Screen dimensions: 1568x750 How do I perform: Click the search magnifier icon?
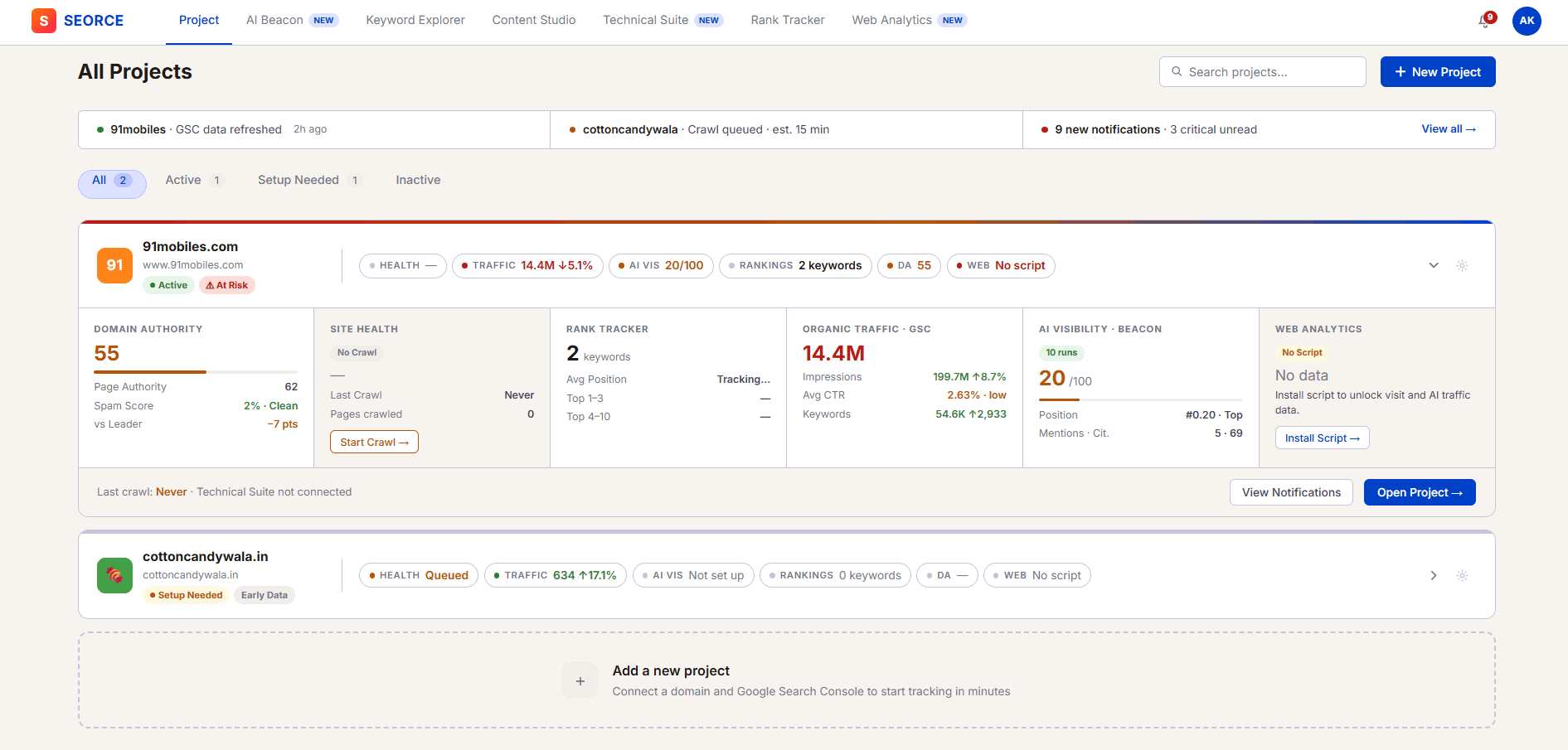coord(1177,71)
